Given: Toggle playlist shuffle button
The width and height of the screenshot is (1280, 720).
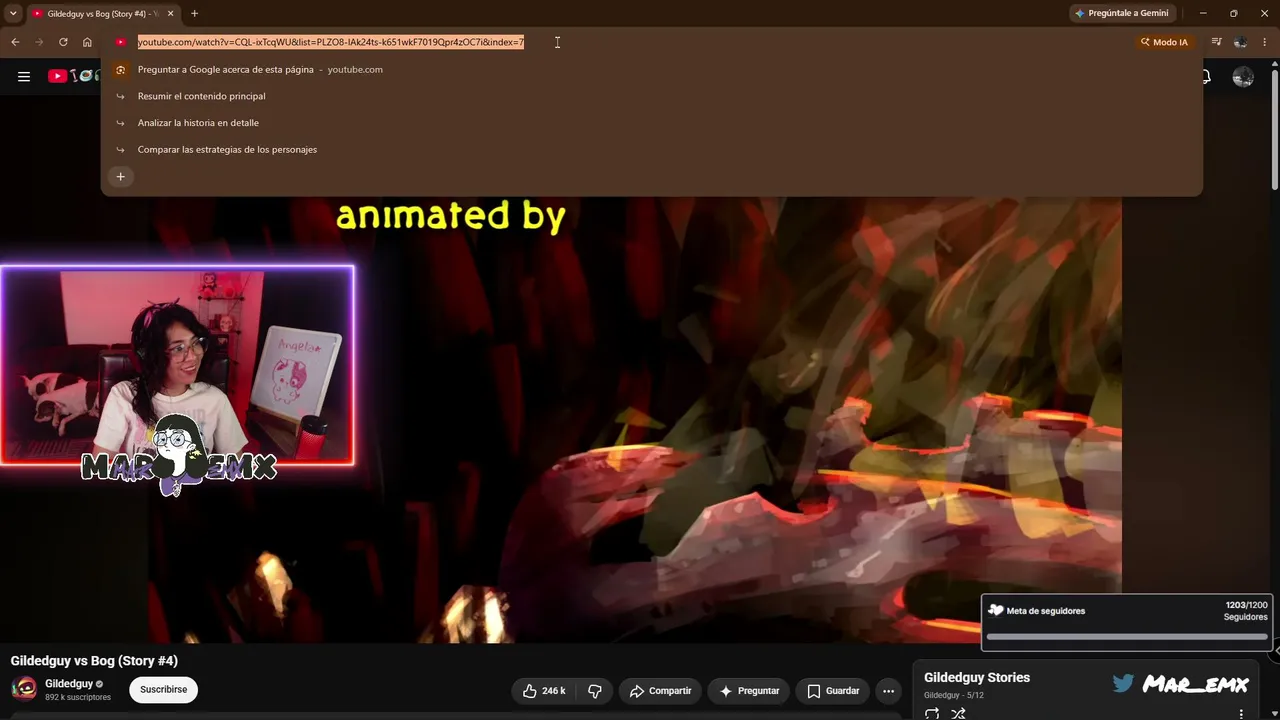Looking at the screenshot, I should click(958, 714).
